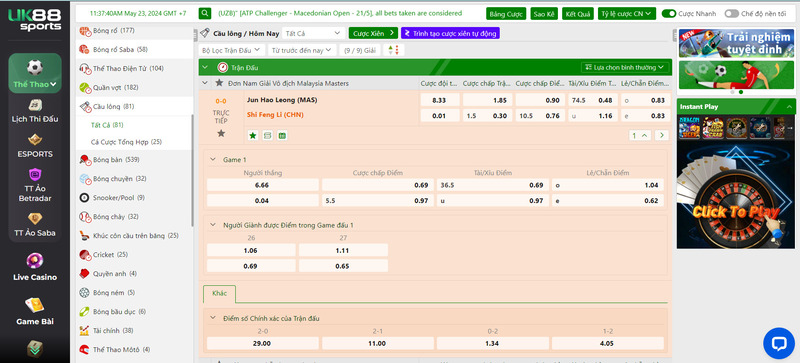
Task: Enable Chế độ nền tối dark mode
Action: point(731,14)
